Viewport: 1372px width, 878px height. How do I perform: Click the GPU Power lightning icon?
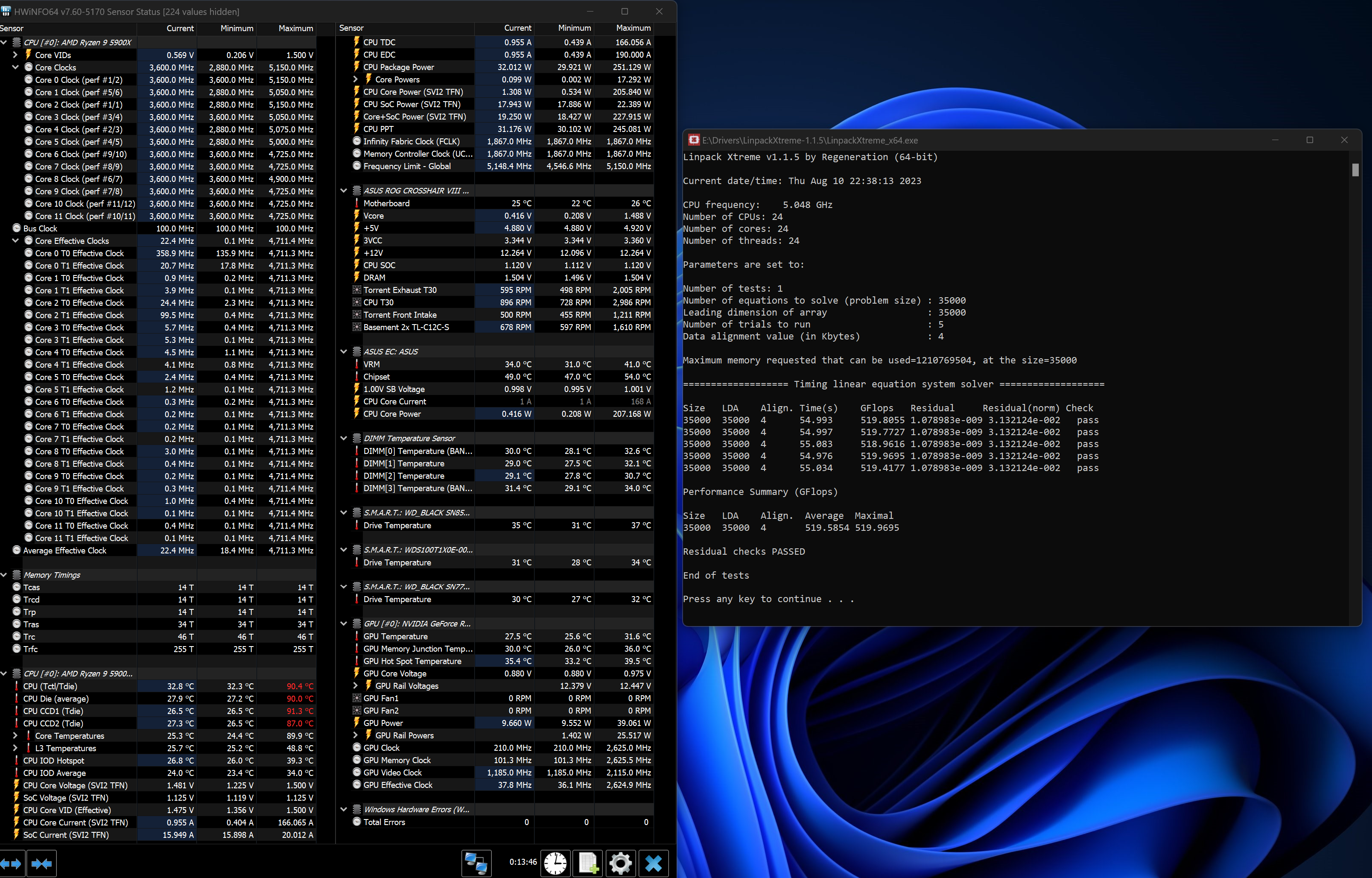357,723
